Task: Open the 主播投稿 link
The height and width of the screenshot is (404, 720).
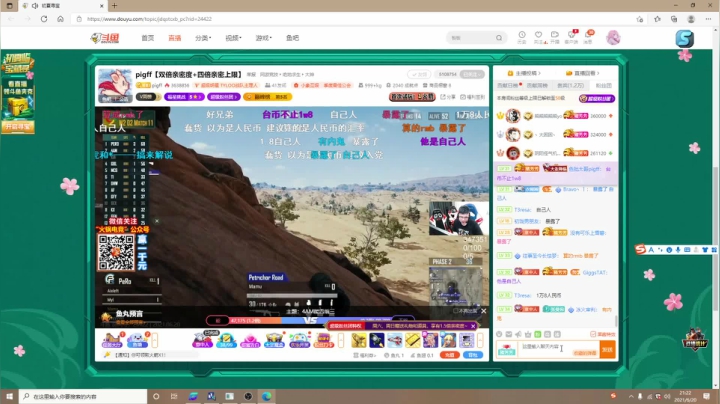Action: click(x=524, y=73)
